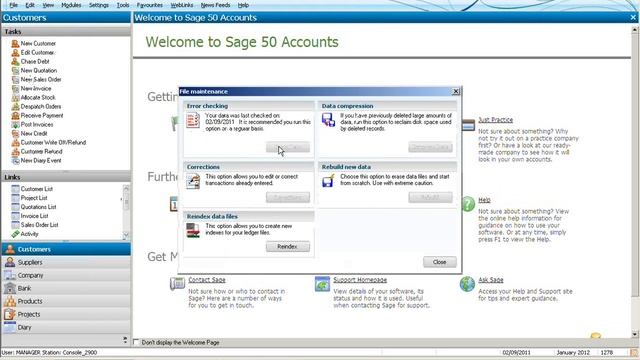
Task: Open the Help menu in menu bar
Action: pos(243,5)
